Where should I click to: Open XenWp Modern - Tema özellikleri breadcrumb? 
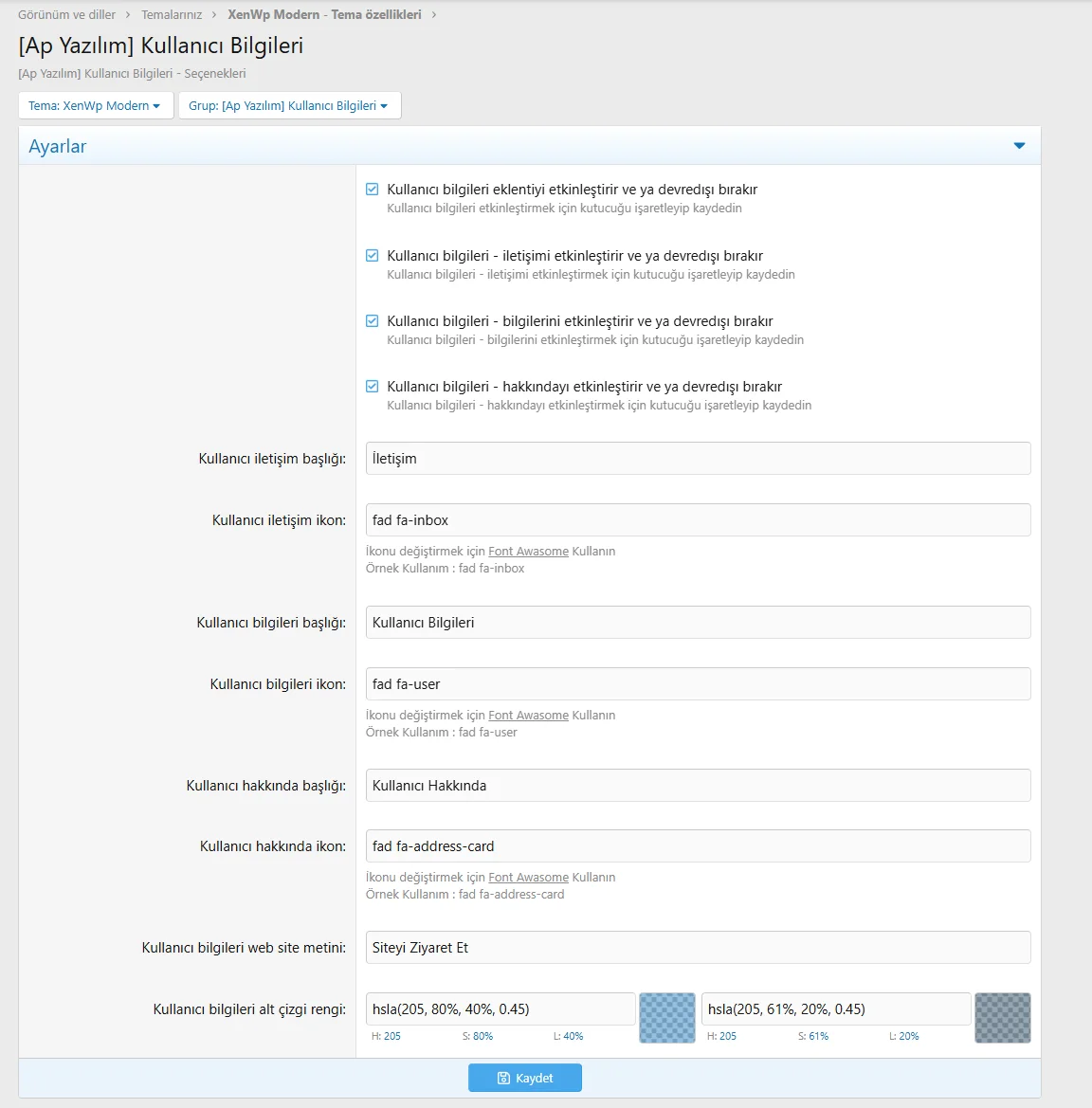[324, 15]
